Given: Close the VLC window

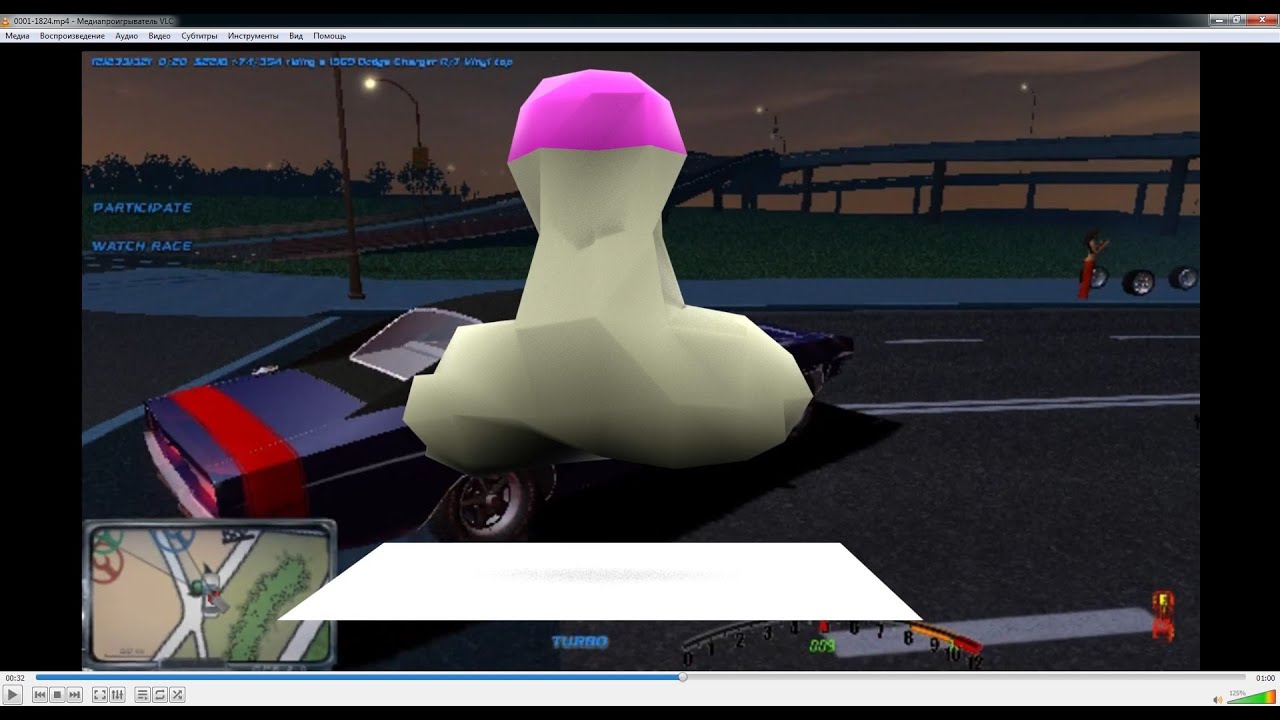Looking at the screenshot, I should point(1260,19).
